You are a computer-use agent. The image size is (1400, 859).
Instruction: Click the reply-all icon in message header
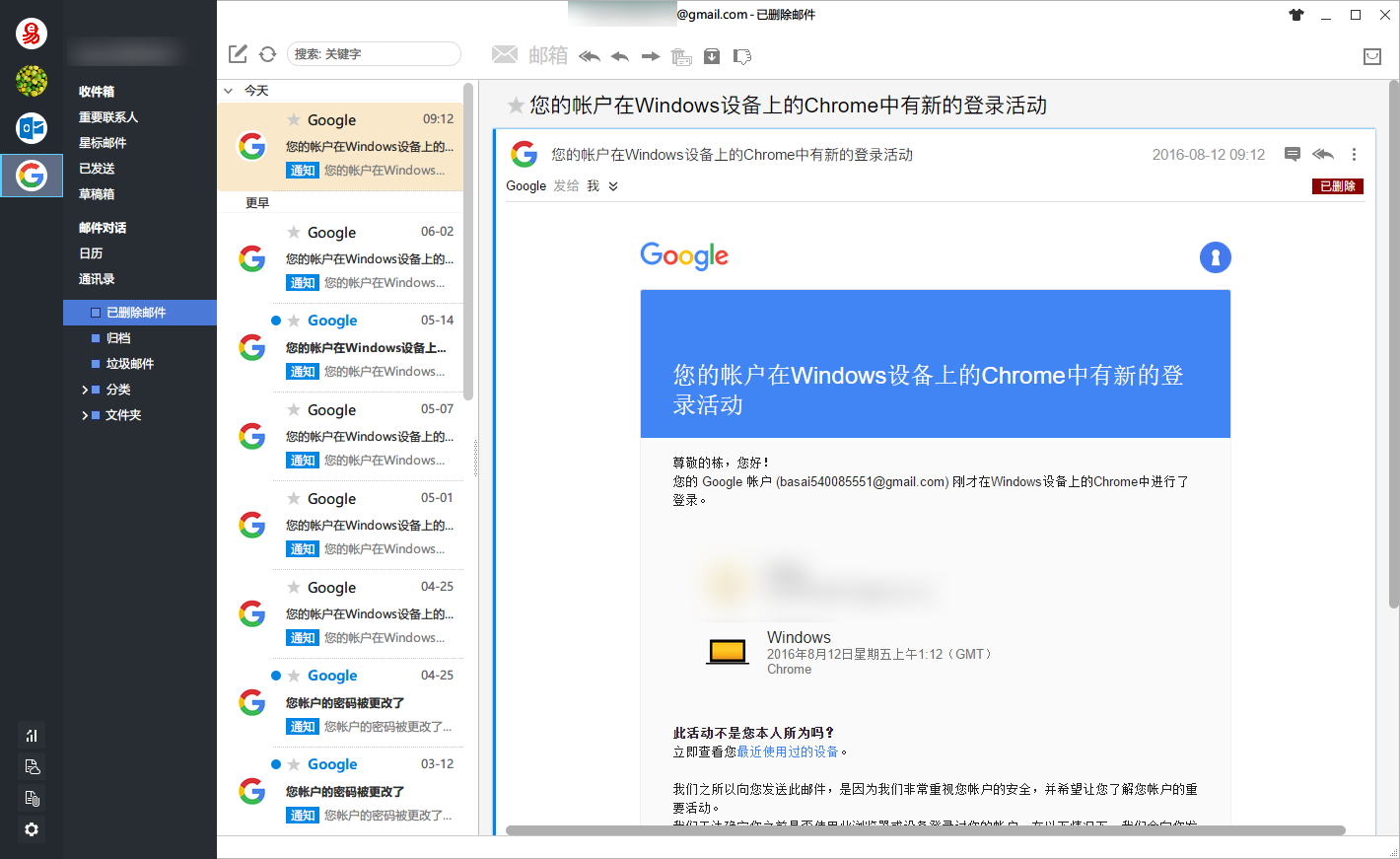pyautogui.click(x=1323, y=154)
